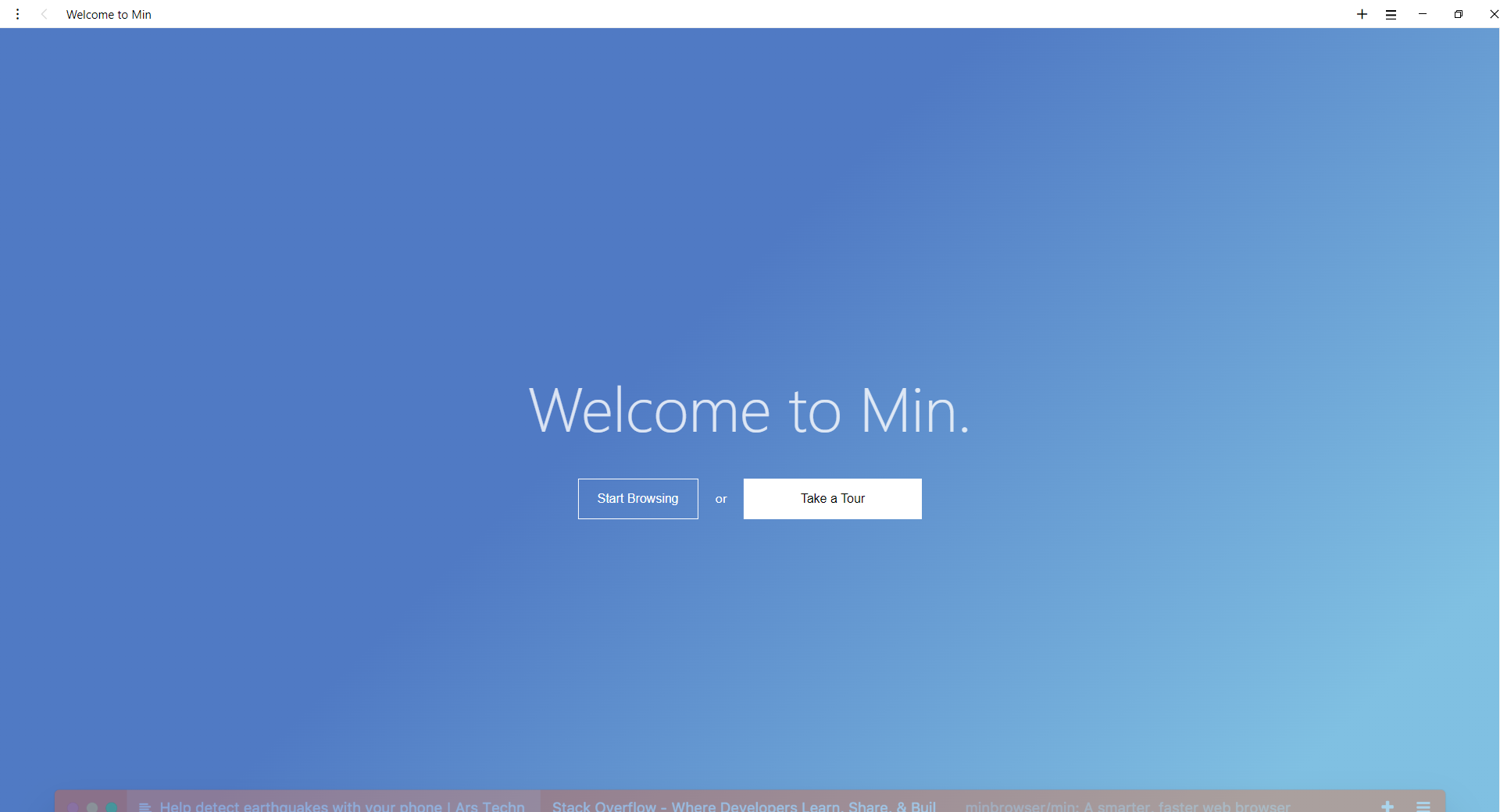Select the Welcome to Min tab
This screenshot has width=1500, height=812.
[109, 14]
